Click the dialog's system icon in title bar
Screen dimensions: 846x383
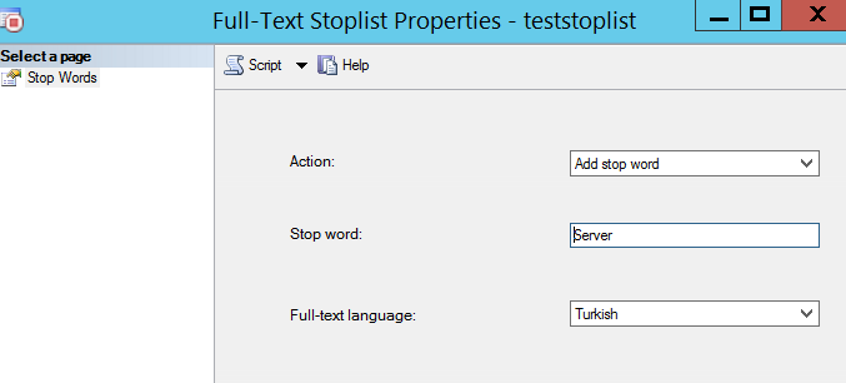pyautogui.click(x=12, y=20)
